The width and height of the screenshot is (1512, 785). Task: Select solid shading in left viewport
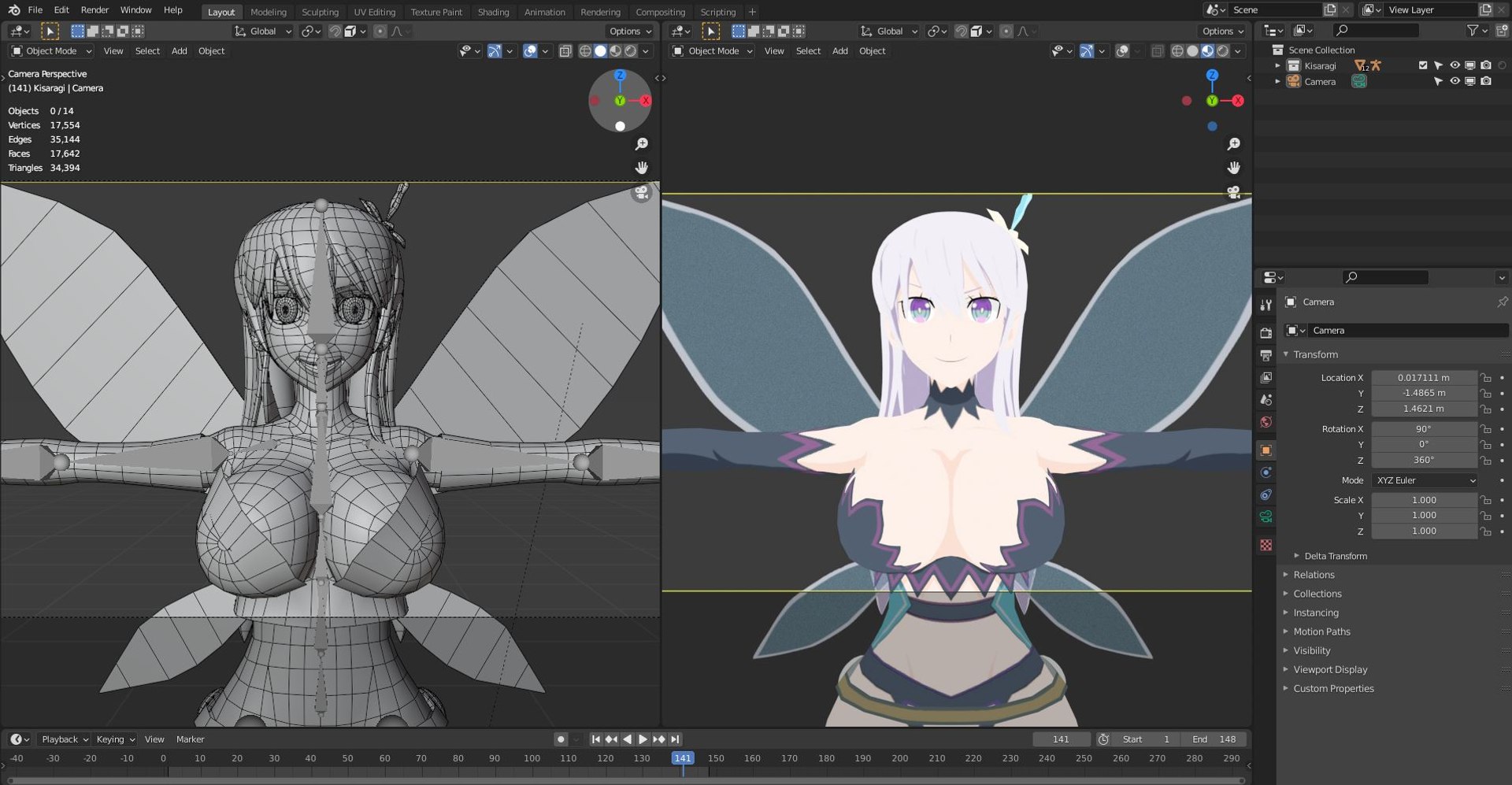pyautogui.click(x=600, y=51)
